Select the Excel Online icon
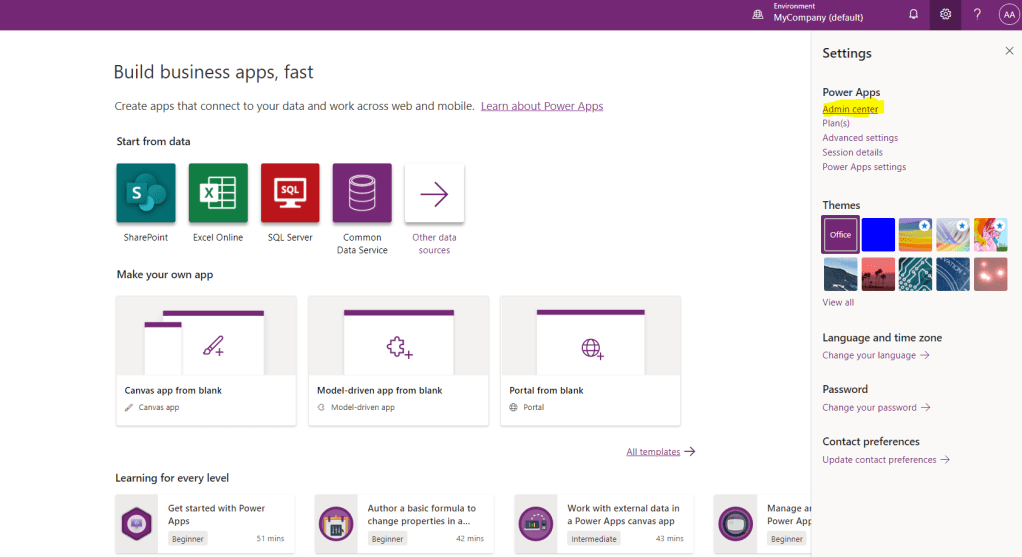 point(218,193)
